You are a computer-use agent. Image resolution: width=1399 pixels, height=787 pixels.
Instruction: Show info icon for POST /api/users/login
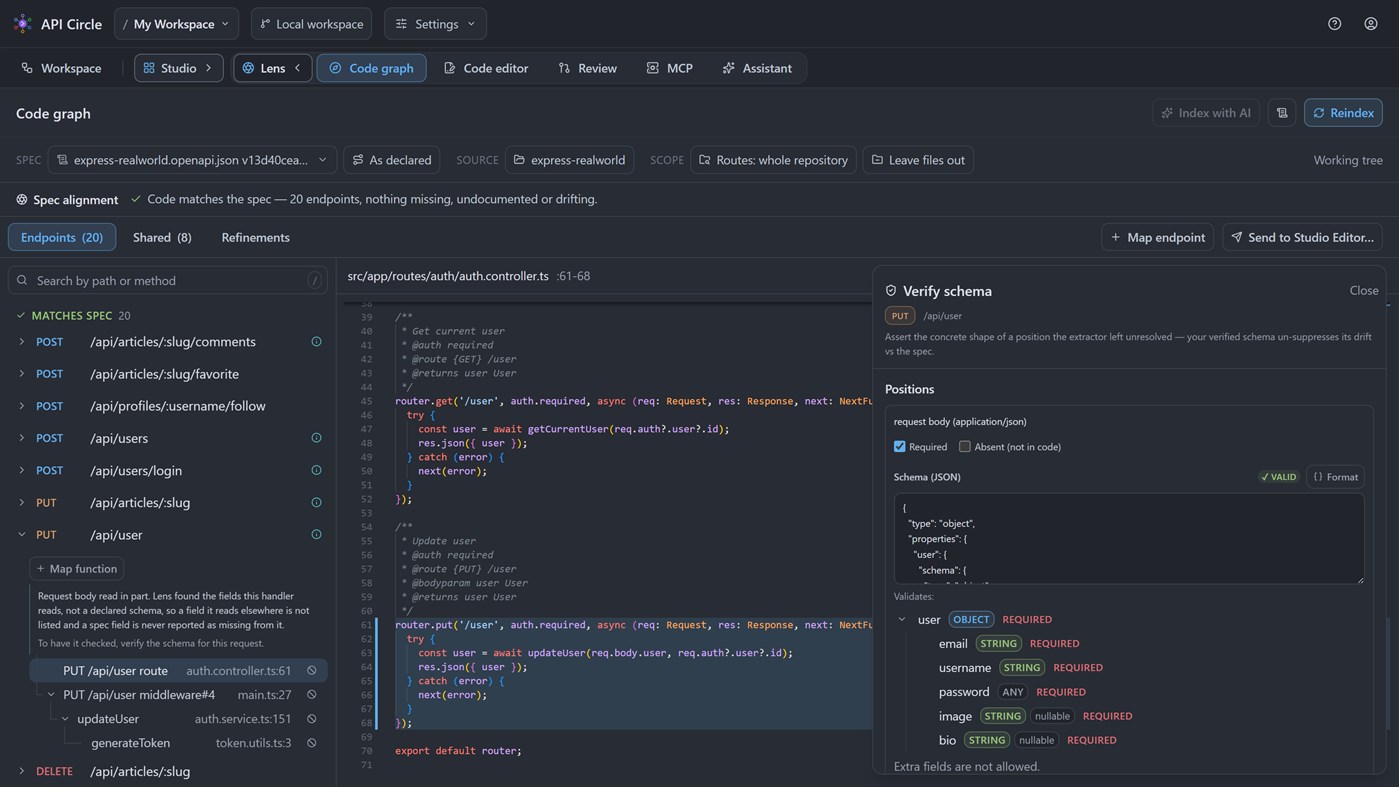(316, 470)
